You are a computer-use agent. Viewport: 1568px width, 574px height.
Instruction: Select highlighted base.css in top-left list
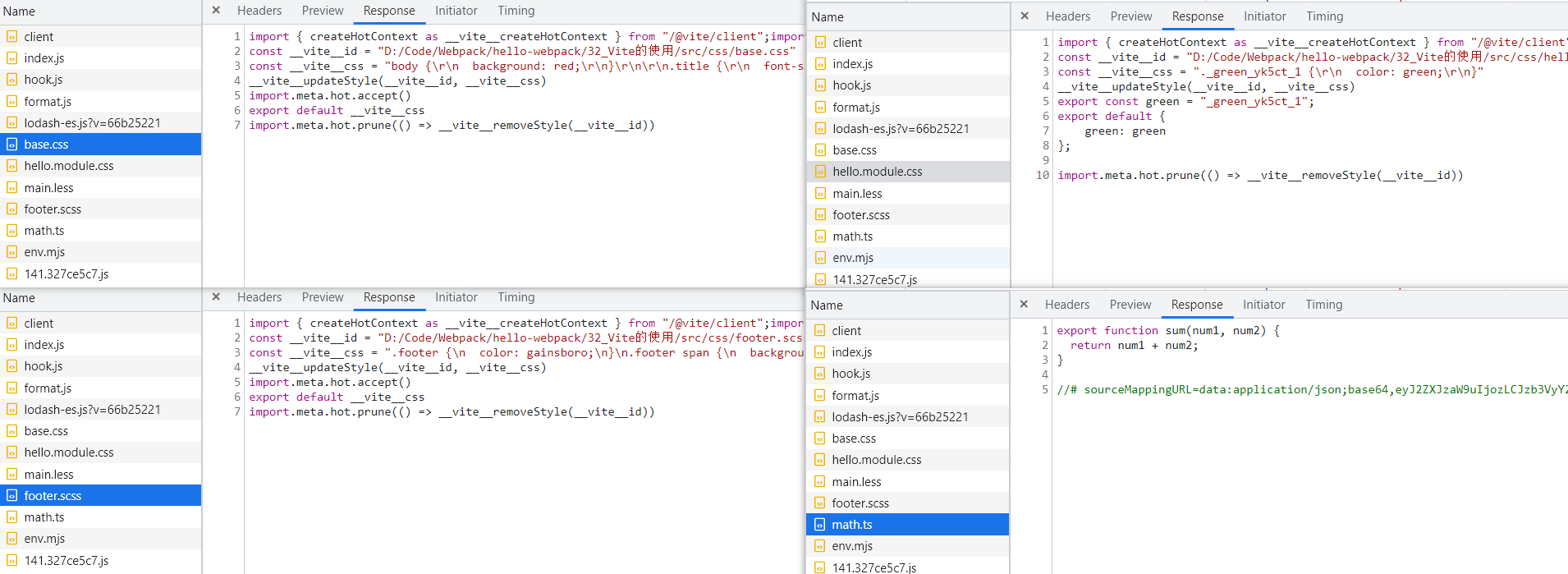(x=100, y=145)
